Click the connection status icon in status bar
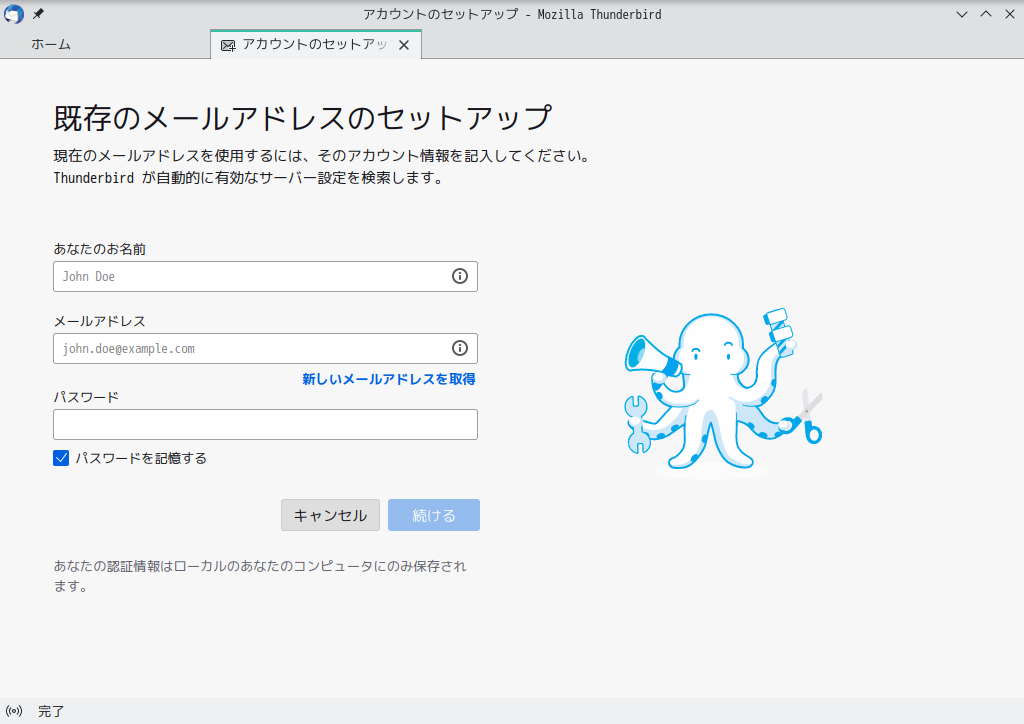The height and width of the screenshot is (724, 1024). [14, 711]
